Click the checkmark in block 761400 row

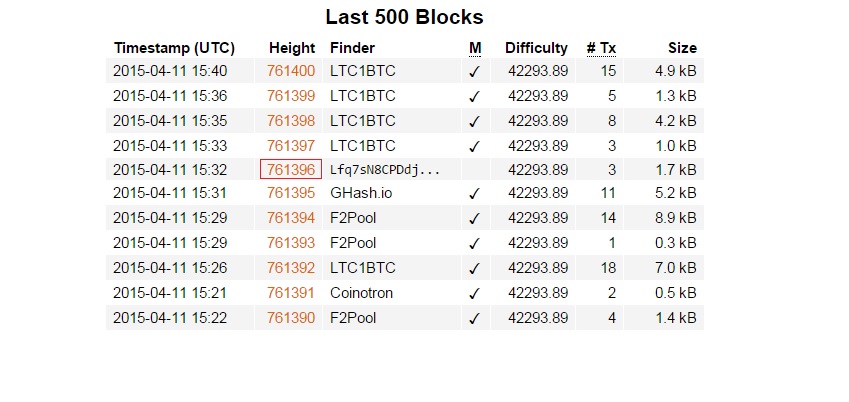[x=474, y=72]
